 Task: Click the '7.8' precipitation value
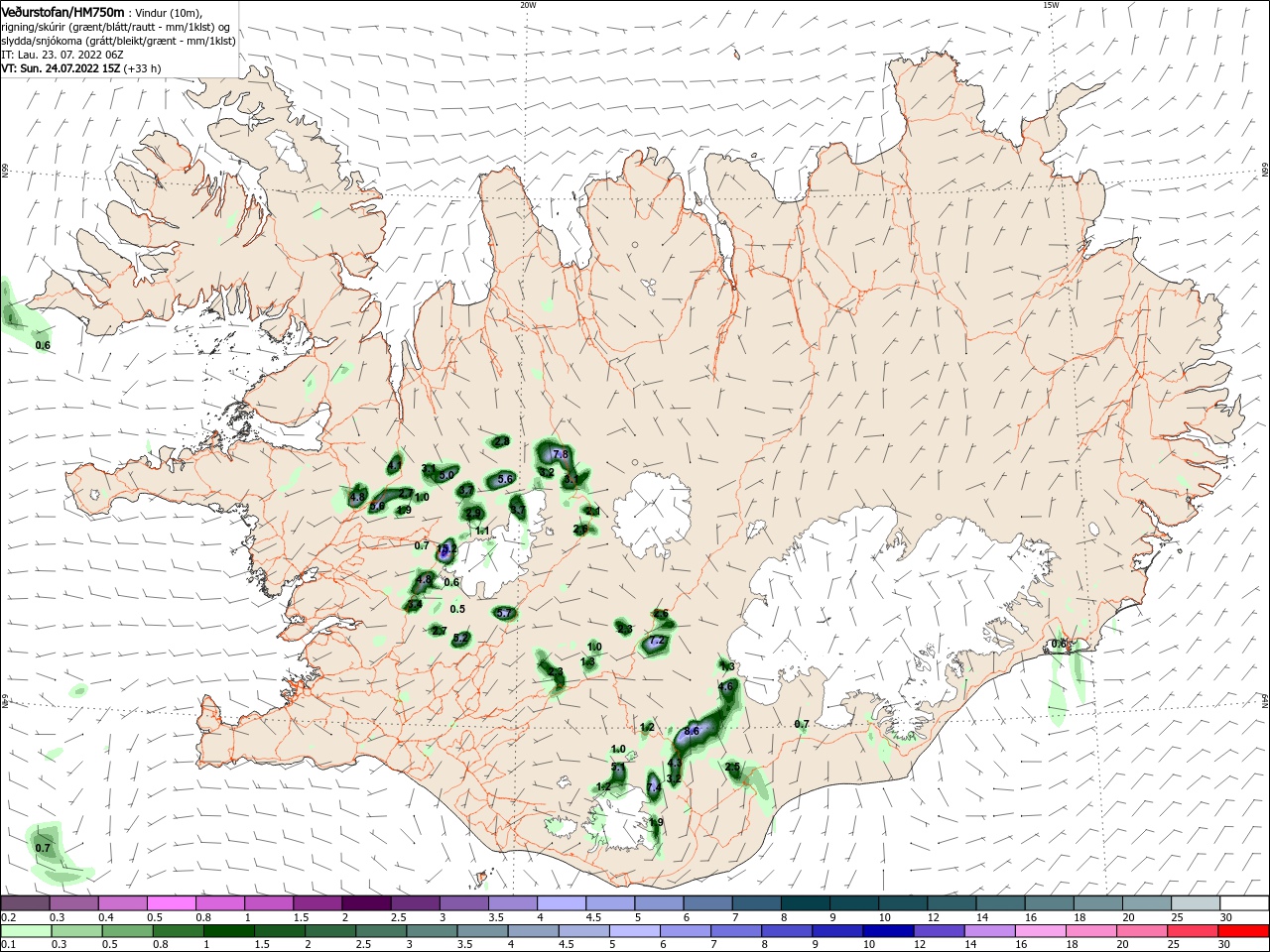(560, 454)
